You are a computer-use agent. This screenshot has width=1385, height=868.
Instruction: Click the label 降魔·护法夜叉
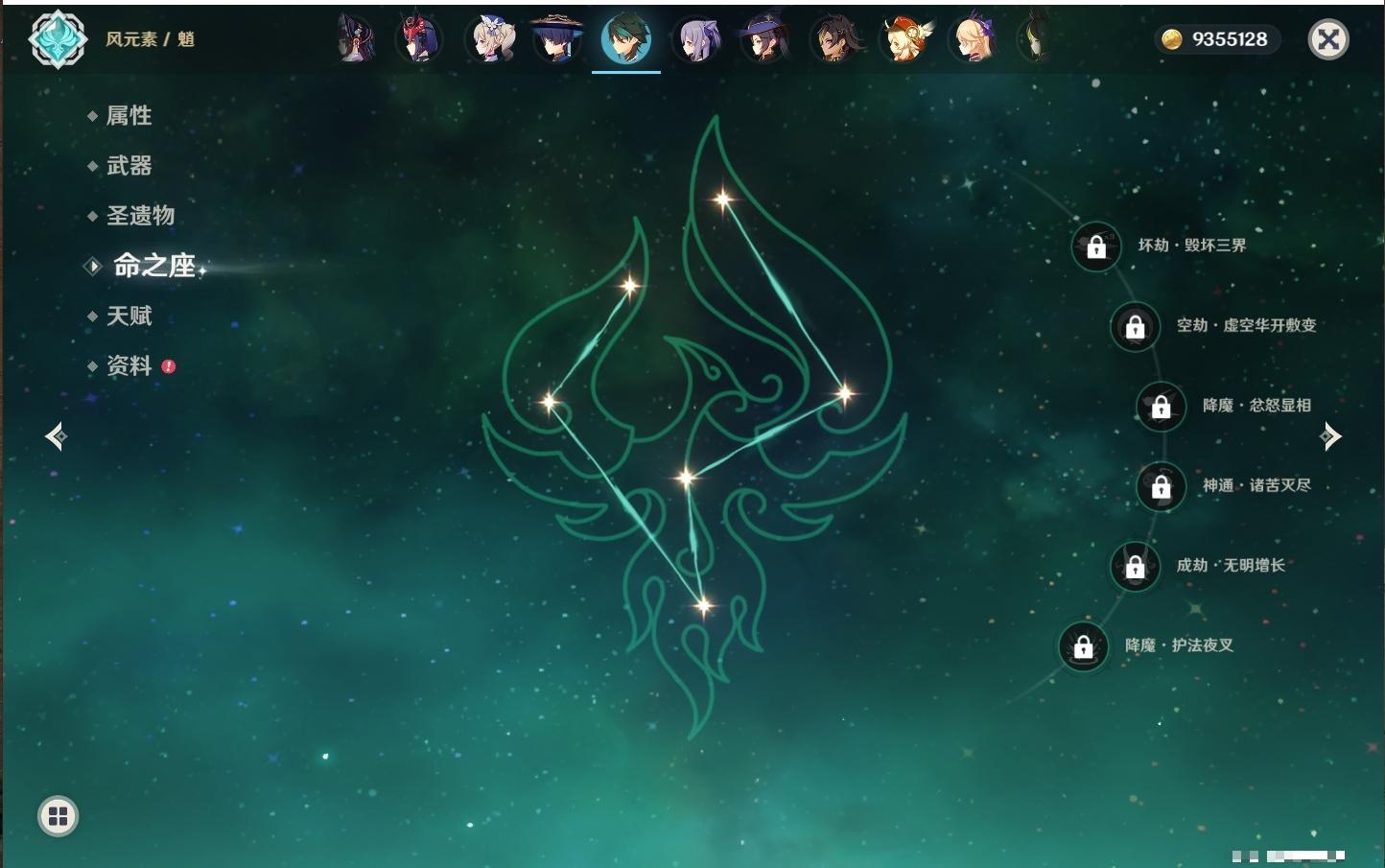1179,645
